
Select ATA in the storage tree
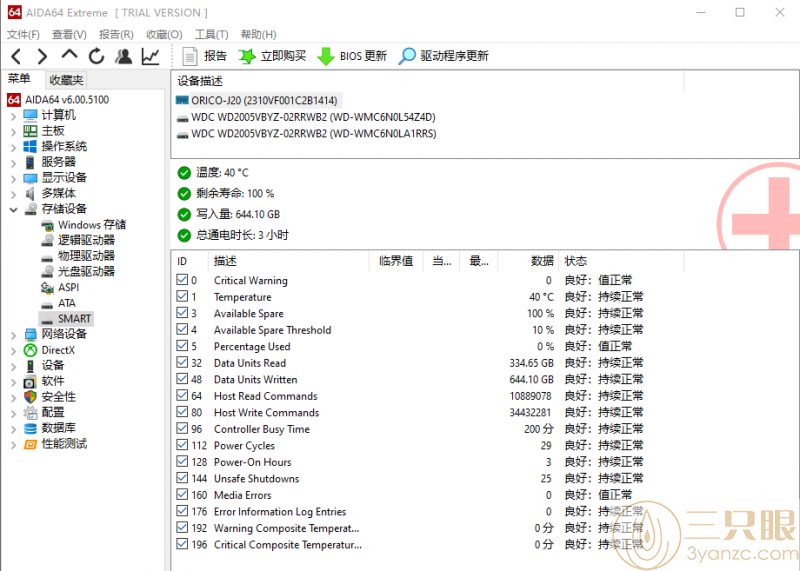[x=67, y=303]
